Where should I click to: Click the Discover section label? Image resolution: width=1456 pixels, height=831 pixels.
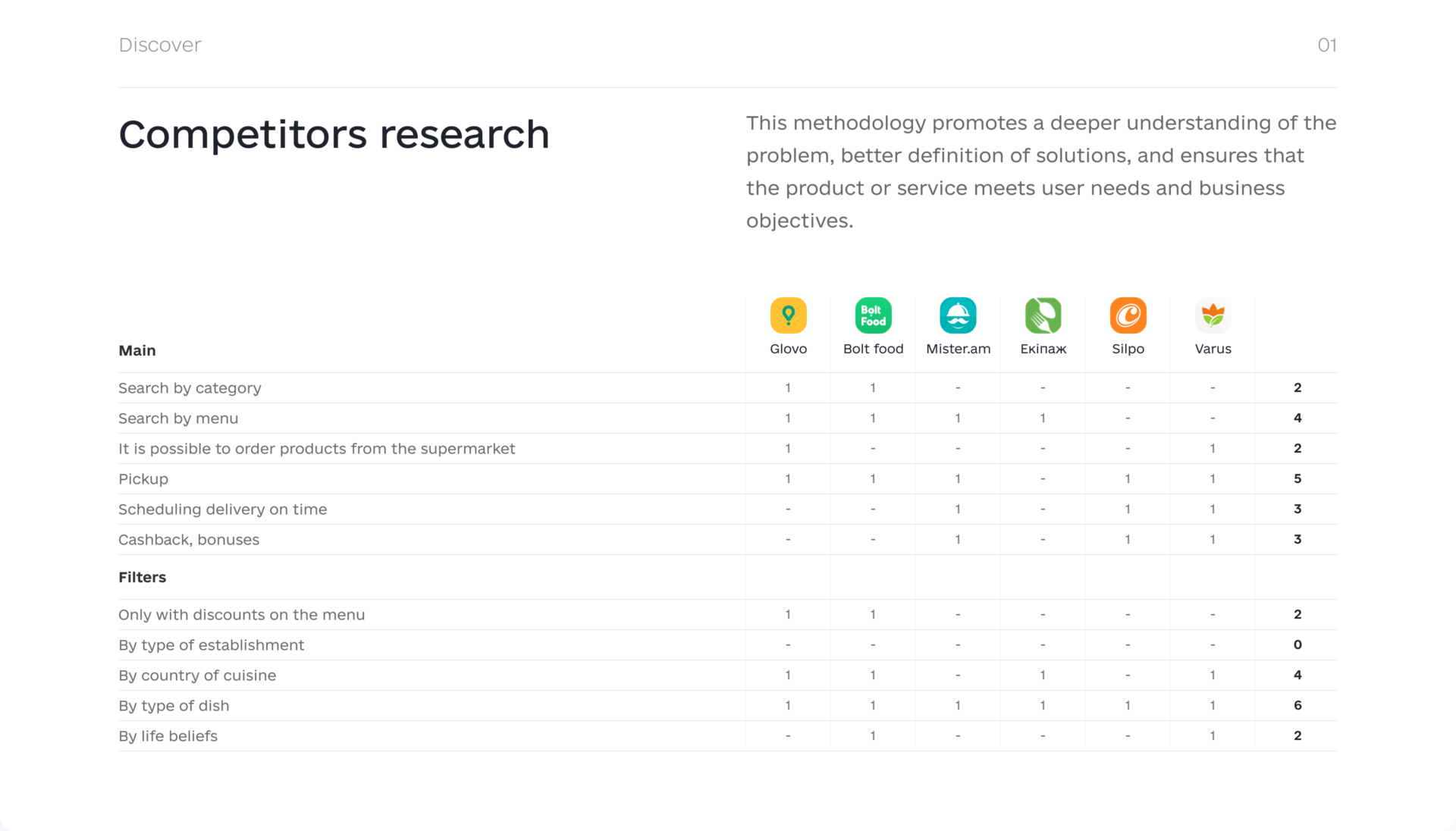(160, 45)
